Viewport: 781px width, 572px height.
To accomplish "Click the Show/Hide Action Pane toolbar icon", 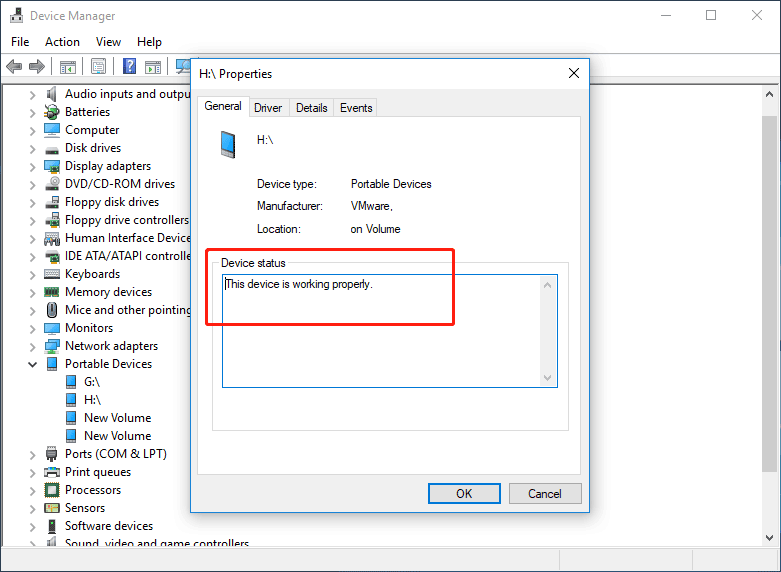I will (153, 67).
